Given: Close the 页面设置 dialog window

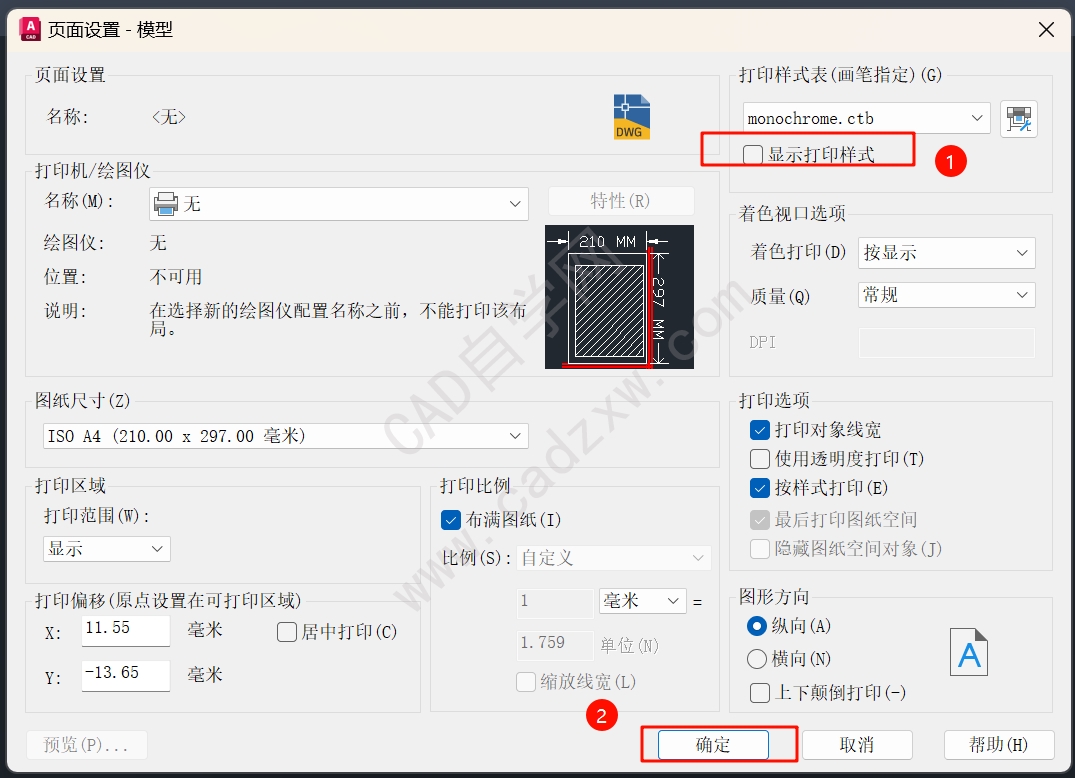Looking at the screenshot, I should (x=1046, y=29).
